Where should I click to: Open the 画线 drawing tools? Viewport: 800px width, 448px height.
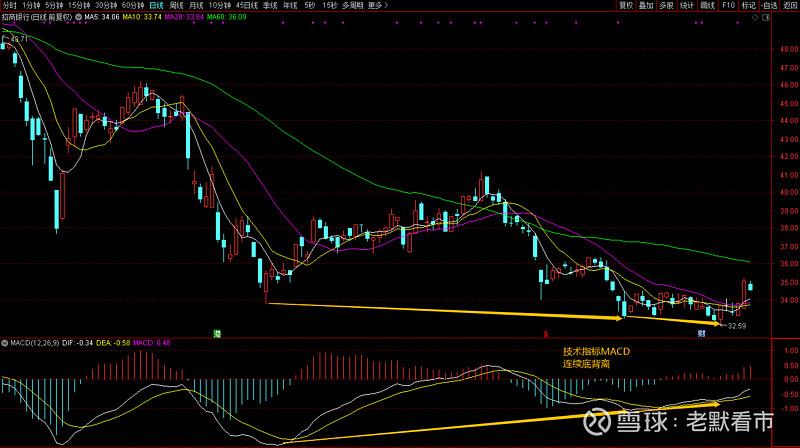[x=707, y=5]
